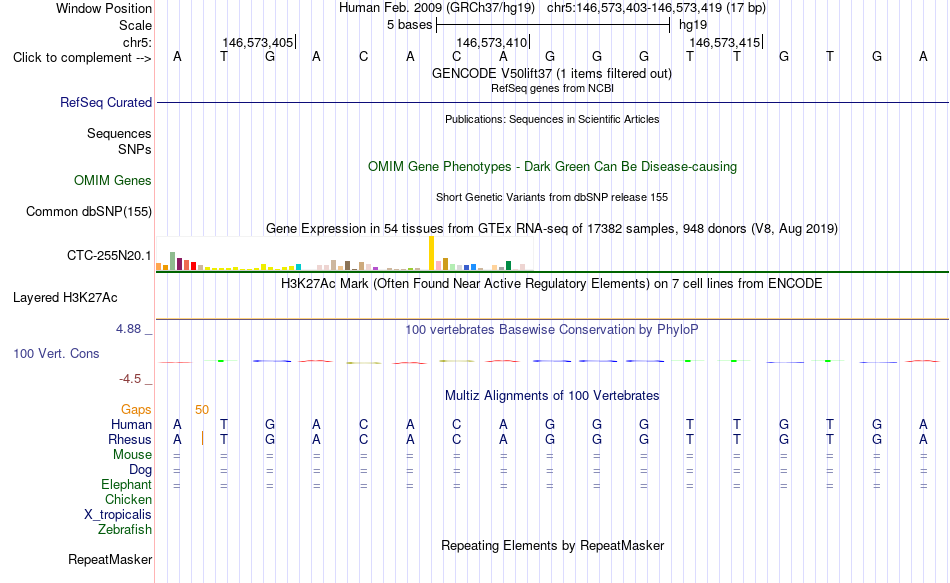Click 'Multiz Alignments of 100 Vertebrates' title

click(x=552, y=396)
